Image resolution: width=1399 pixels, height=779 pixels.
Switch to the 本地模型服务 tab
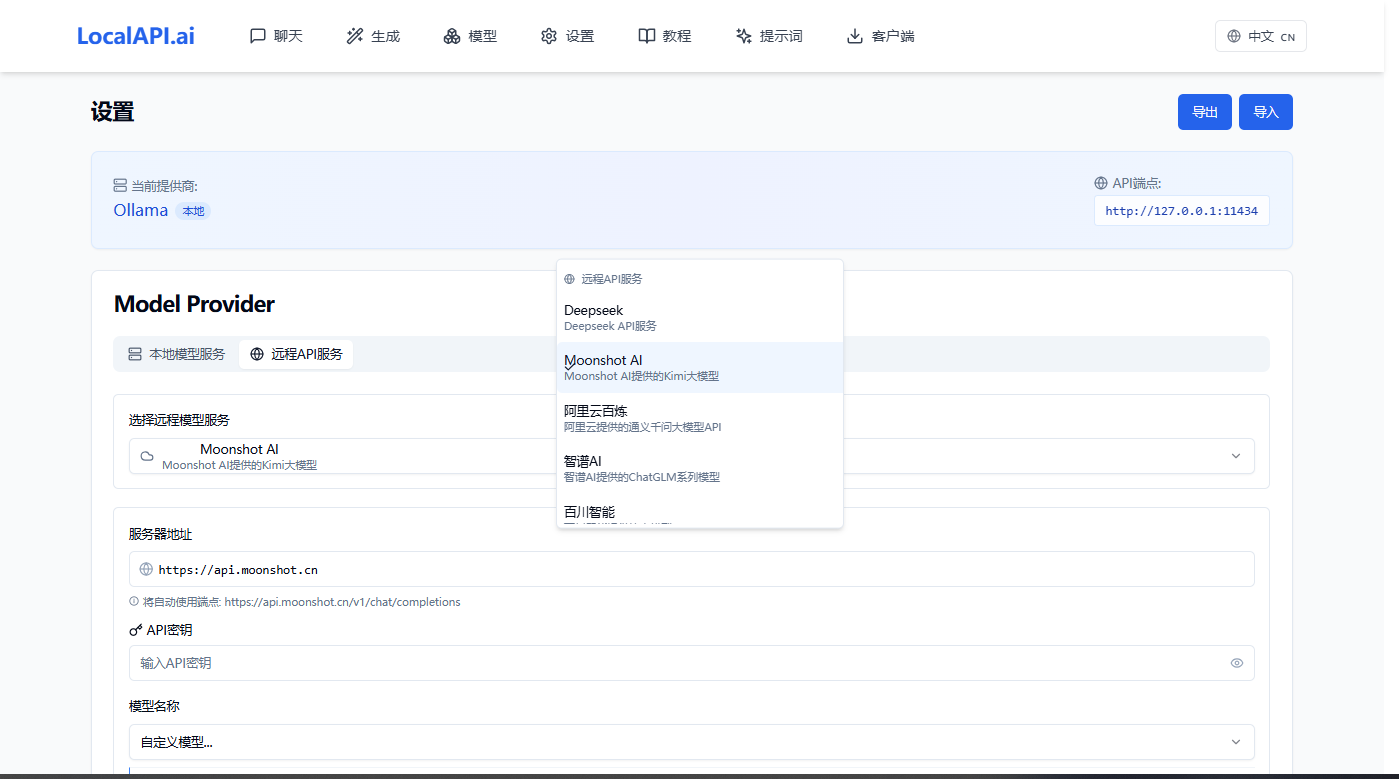click(x=177, y=354)
